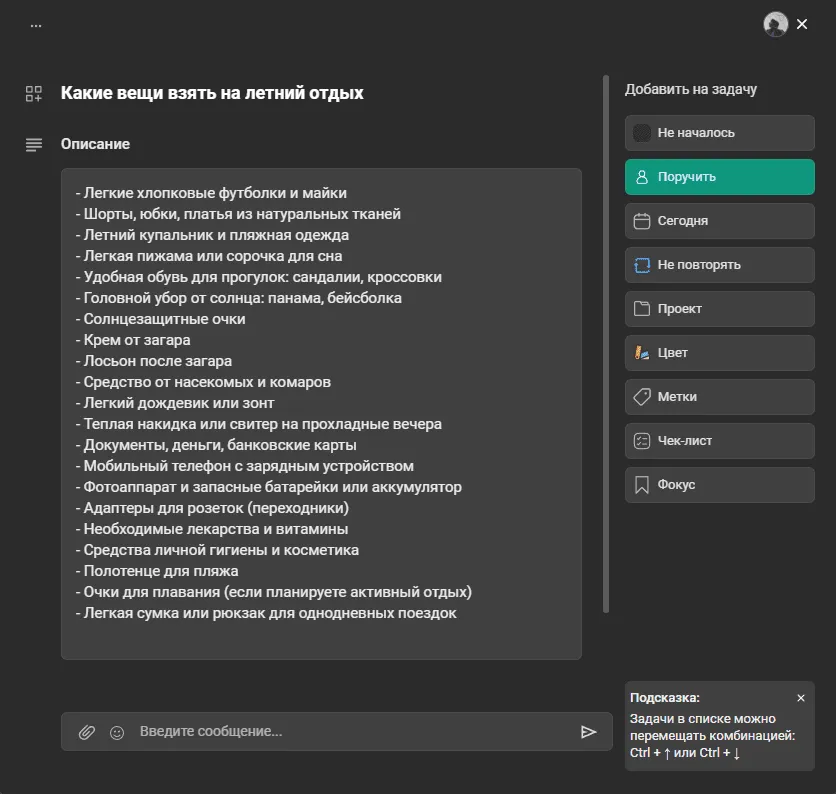836x794 pixels.
Task: Open the emoji picker smiley icon
Action: [x=117, y=732]
